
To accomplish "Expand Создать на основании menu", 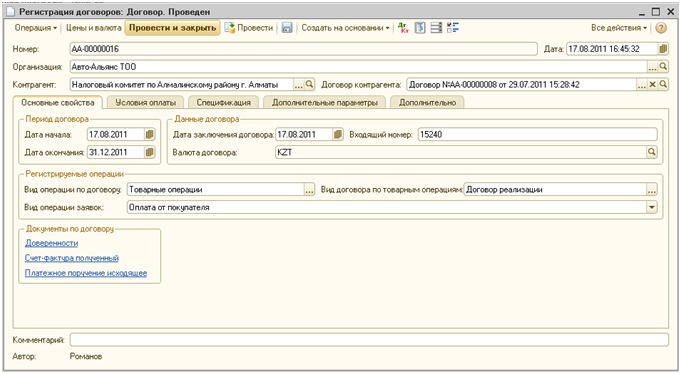I will point(345,28).
